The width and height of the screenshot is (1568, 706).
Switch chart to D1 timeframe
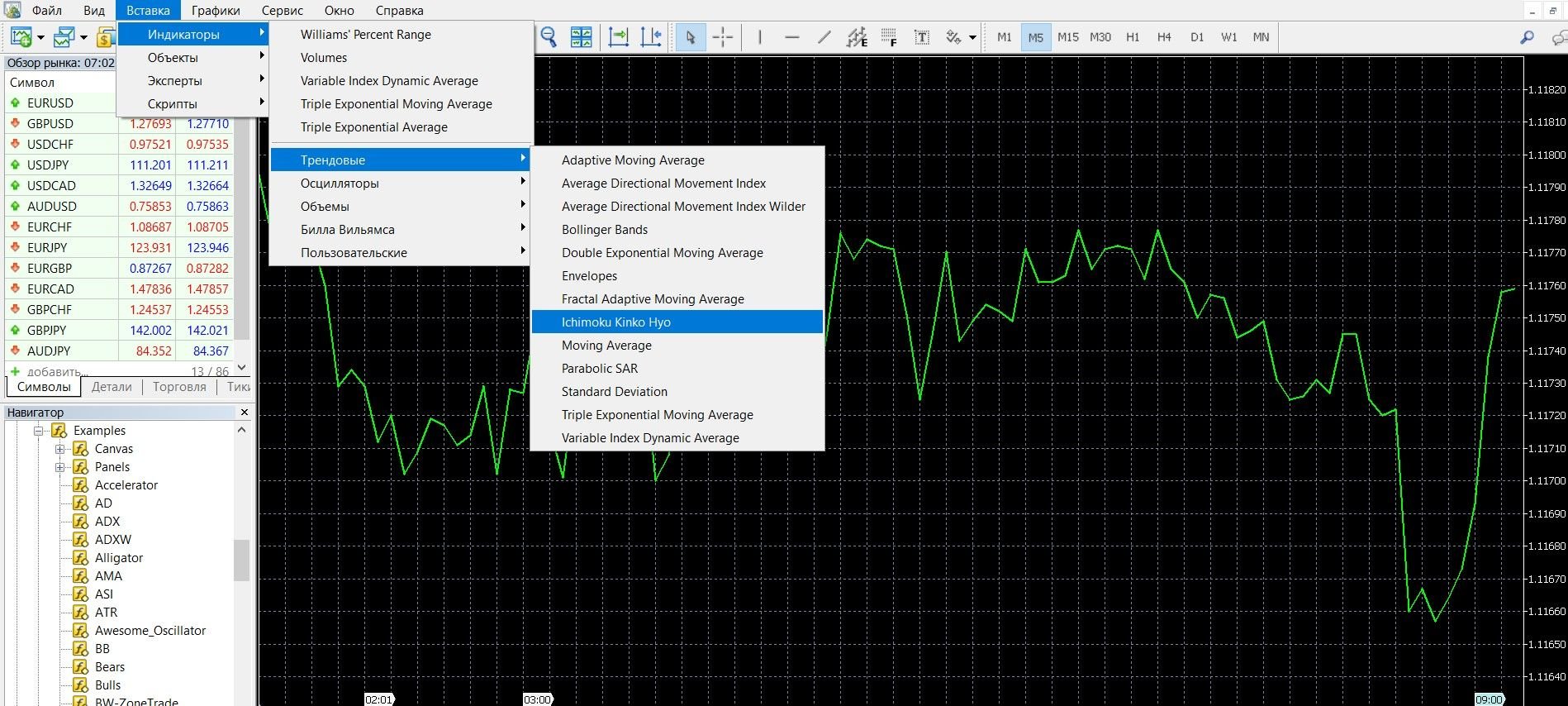1197,37
